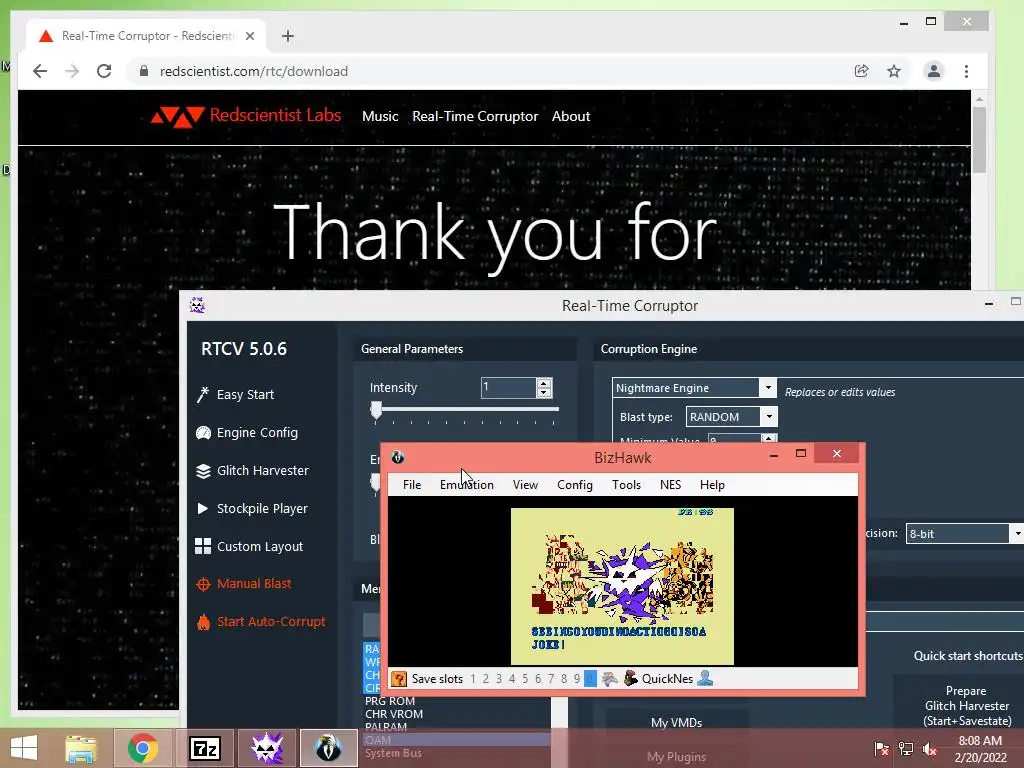Open the Glitch Harvester
The image size is (1024, 768).
tap(252, 470)
